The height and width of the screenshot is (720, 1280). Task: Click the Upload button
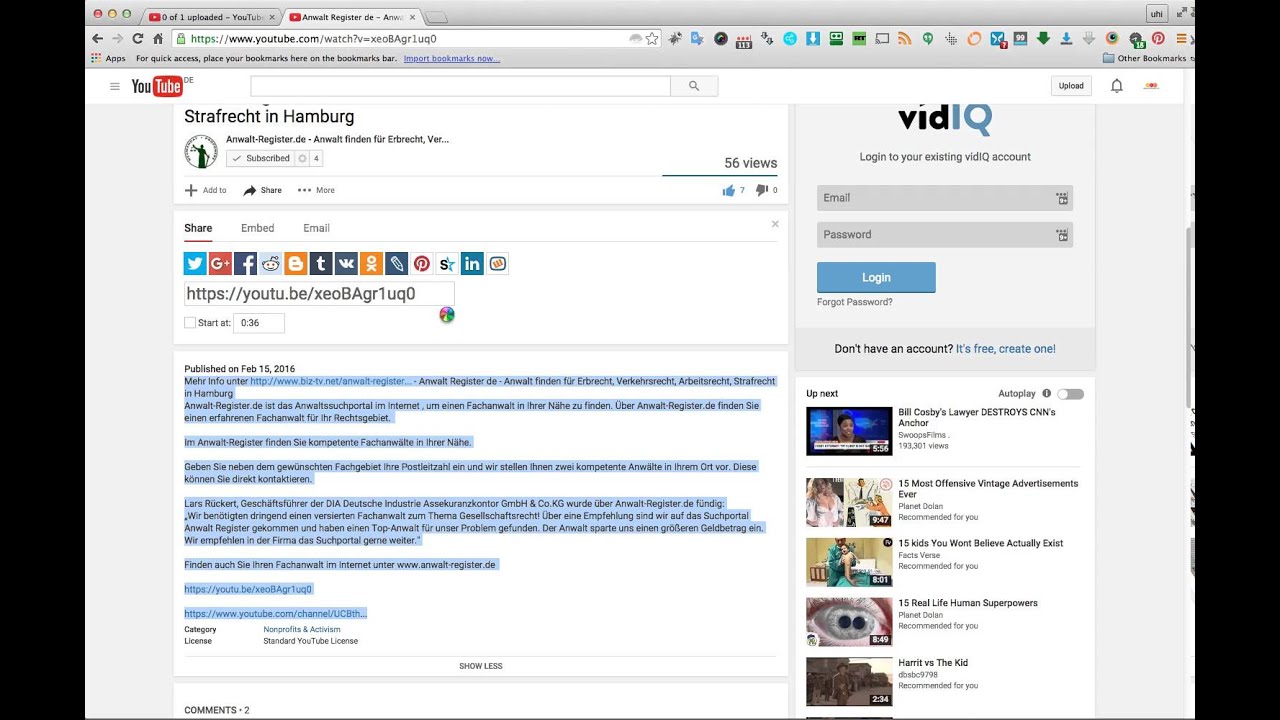[x=1071, y=86]
